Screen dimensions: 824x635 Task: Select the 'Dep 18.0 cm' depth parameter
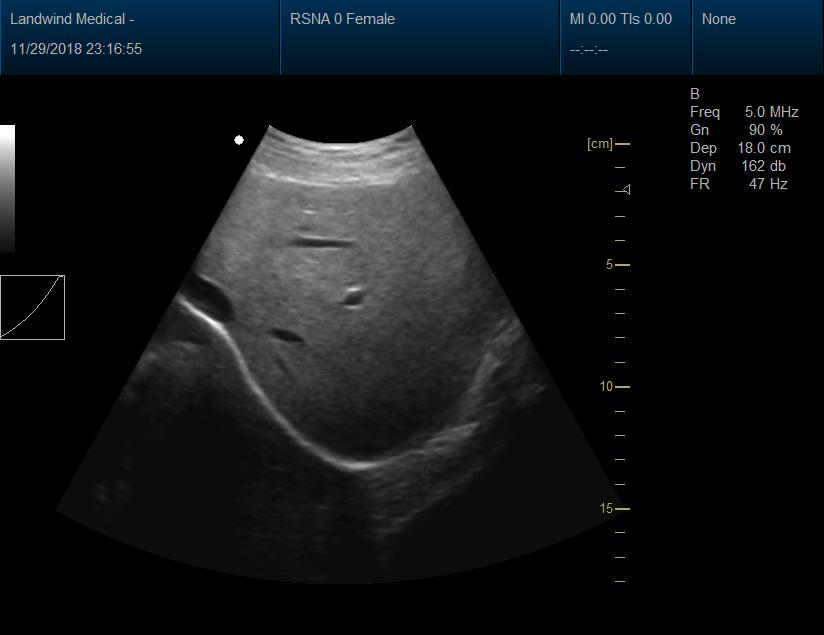[x=740, y=148]
